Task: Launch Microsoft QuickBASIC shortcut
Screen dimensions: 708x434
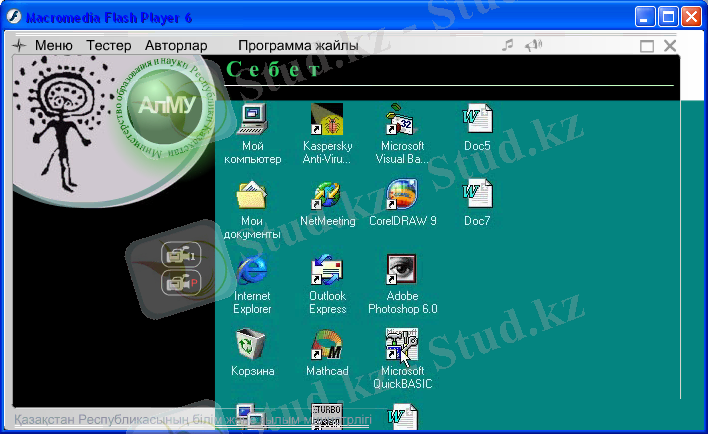Action: (402, 346)
